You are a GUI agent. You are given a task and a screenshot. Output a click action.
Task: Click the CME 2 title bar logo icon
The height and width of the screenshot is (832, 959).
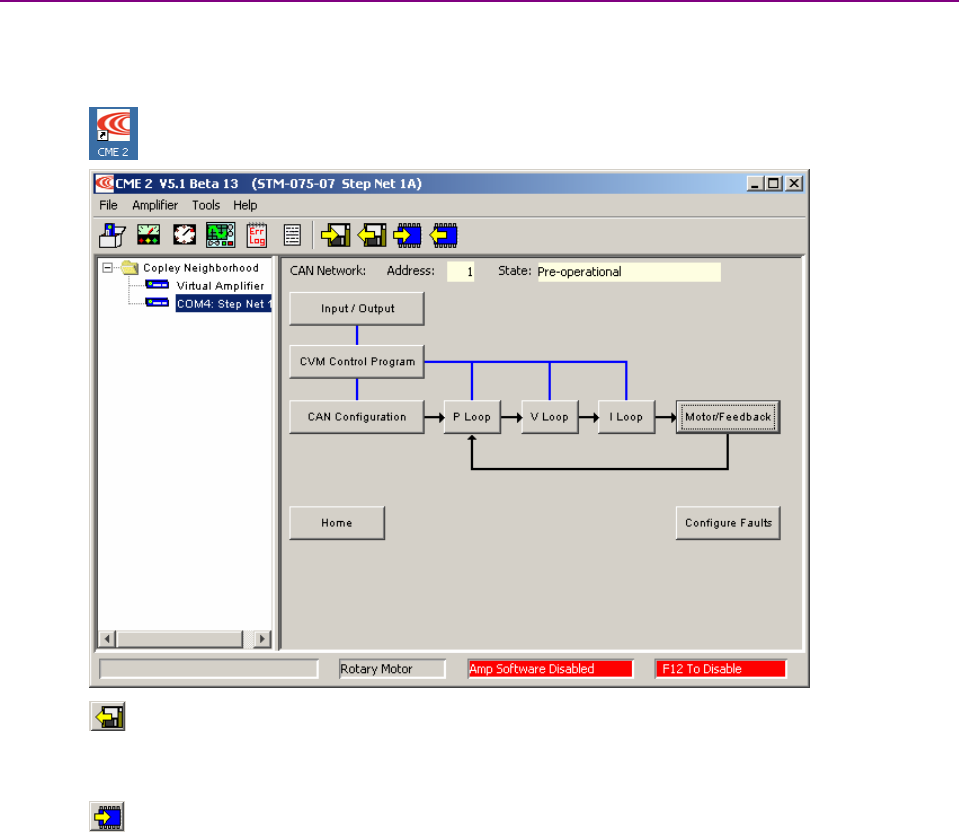(x=105, y=183)
